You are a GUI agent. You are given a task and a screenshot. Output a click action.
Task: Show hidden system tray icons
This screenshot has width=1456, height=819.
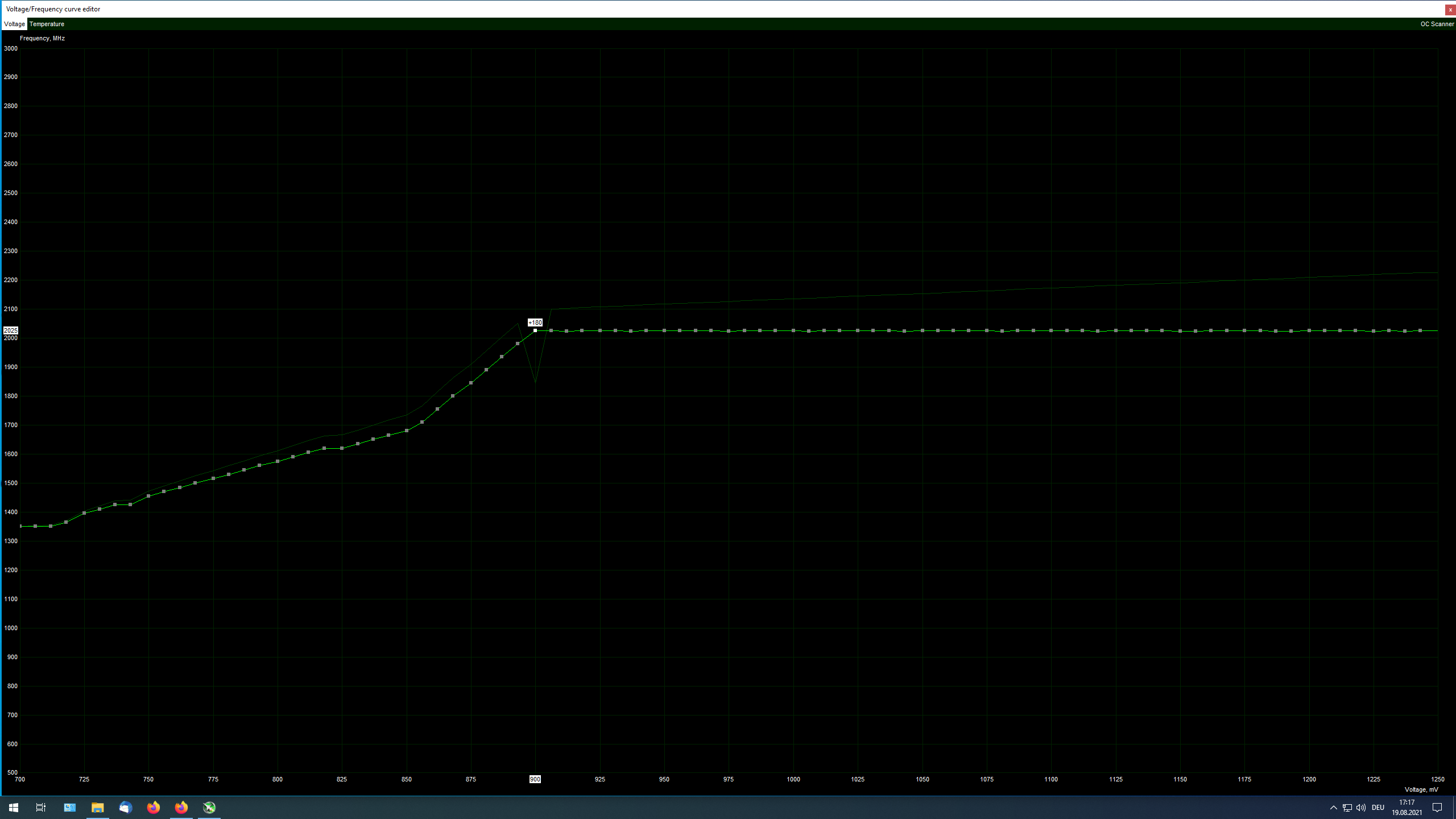[1333, 808]
